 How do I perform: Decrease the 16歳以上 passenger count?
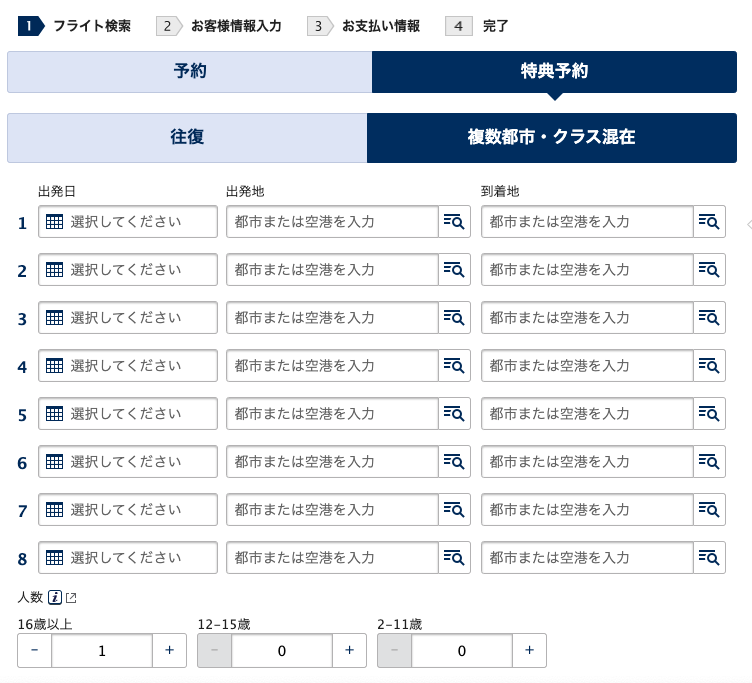pos(35,650)
